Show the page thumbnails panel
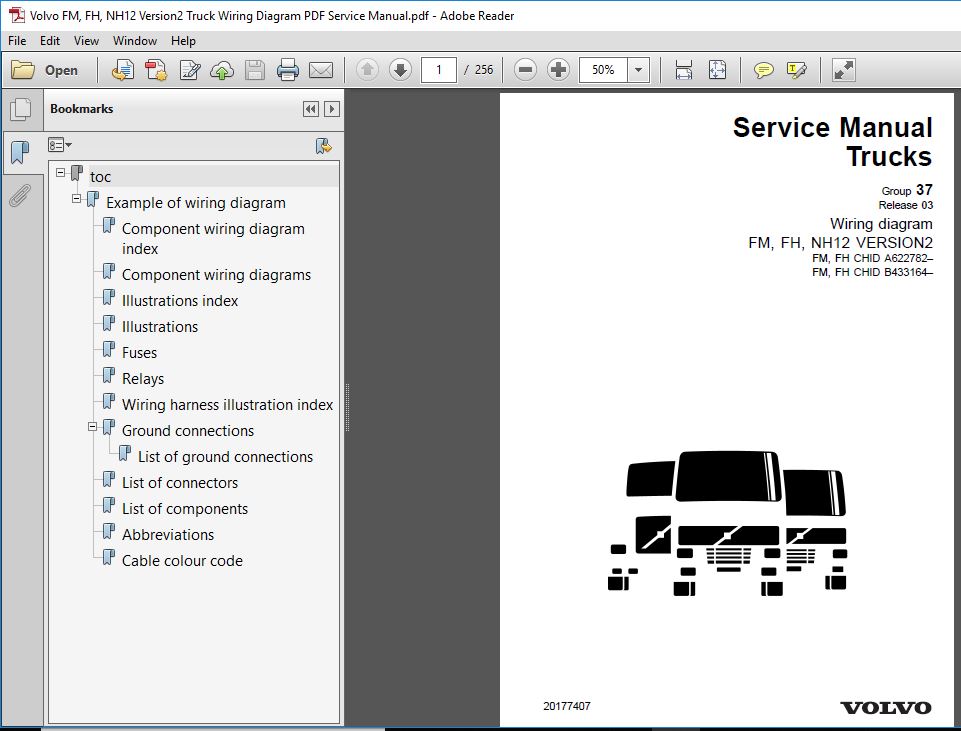The width and height of the screenshot is (961, 731). [x=20, y=110]
